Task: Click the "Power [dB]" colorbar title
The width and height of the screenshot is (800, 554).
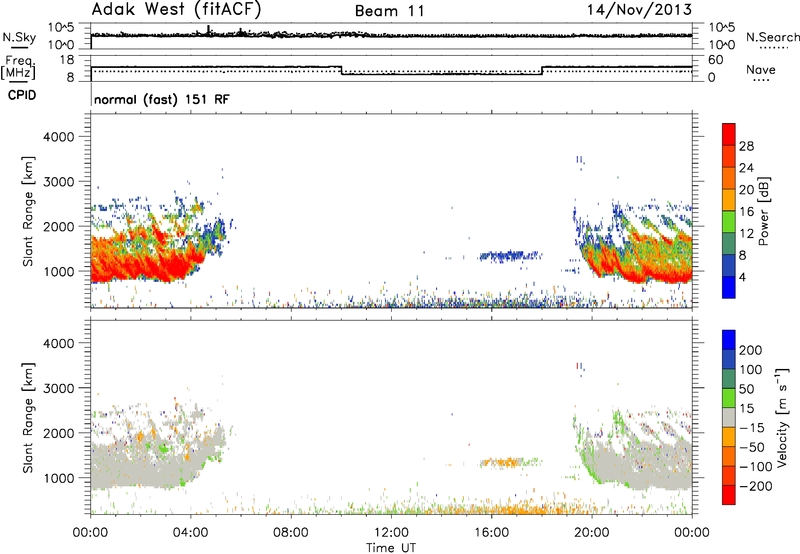Action: (x=763, y=211)
